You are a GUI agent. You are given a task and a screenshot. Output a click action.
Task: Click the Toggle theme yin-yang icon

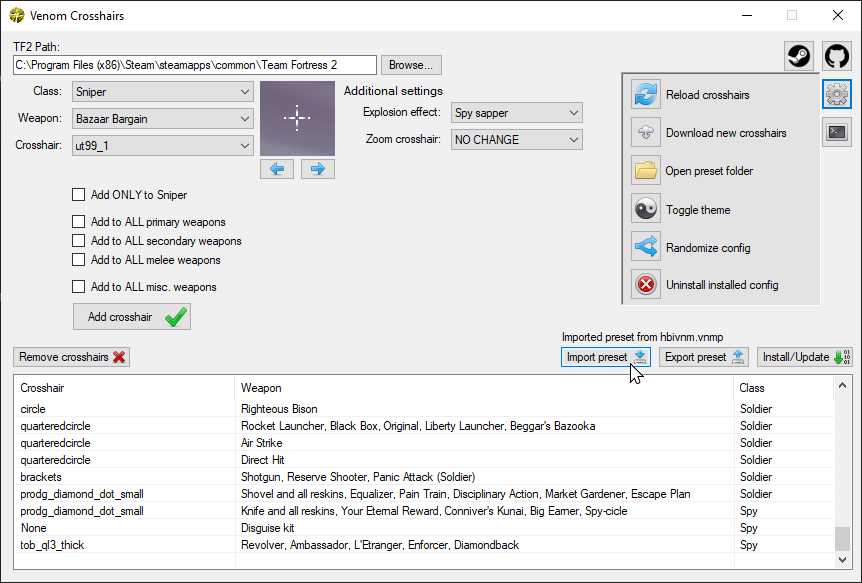(x=645, y=209)
